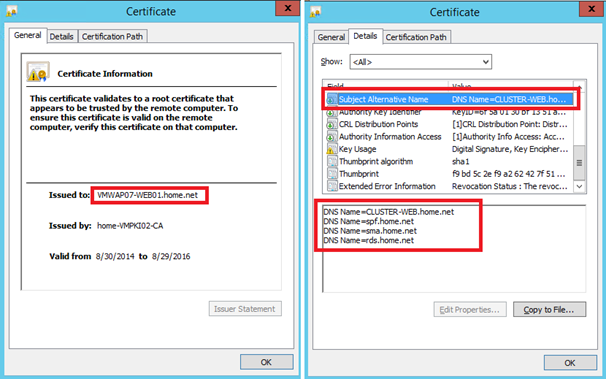
Task: Select the Thumbprint field row
Action: tap(449, 173)
